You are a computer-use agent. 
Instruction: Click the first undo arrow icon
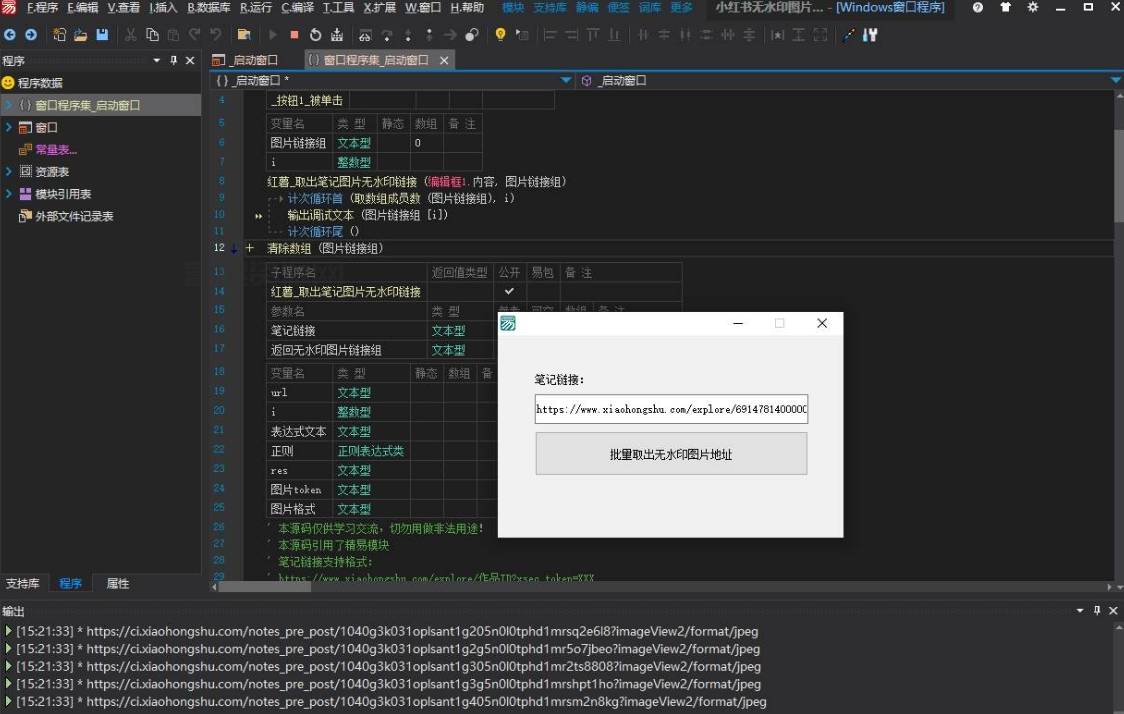(x=194, y=34)
